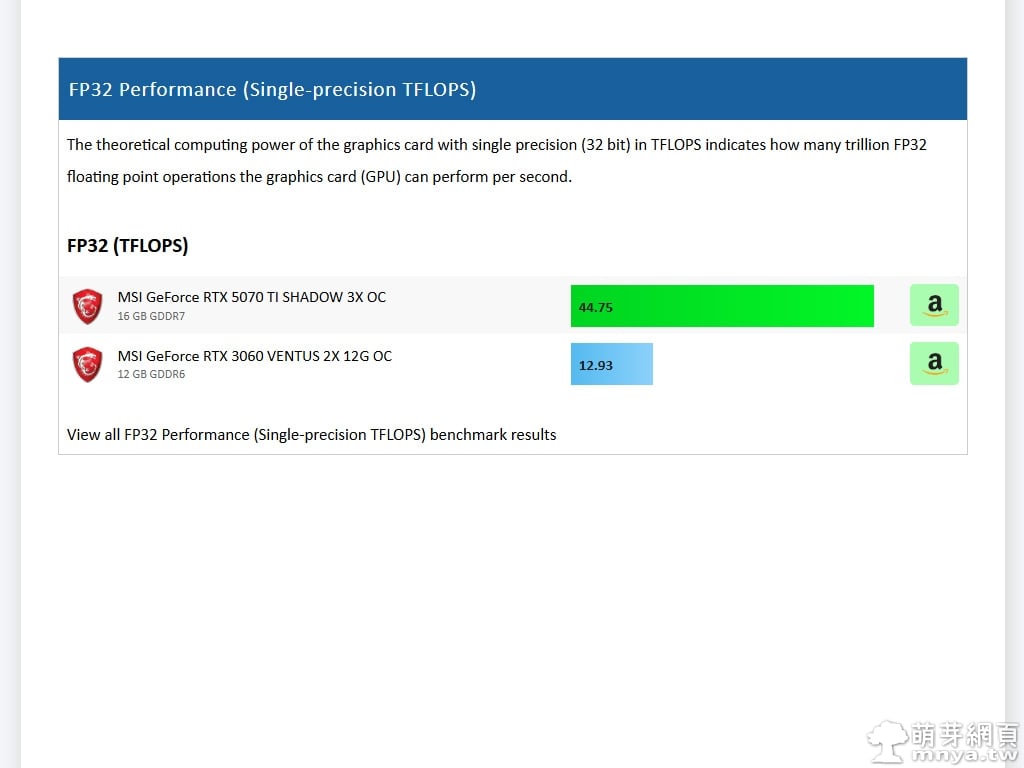Click description line starting 'floating point operations'
Image resolution: width=1024 pixels, height=768 pixels.
tap(319, 177)
